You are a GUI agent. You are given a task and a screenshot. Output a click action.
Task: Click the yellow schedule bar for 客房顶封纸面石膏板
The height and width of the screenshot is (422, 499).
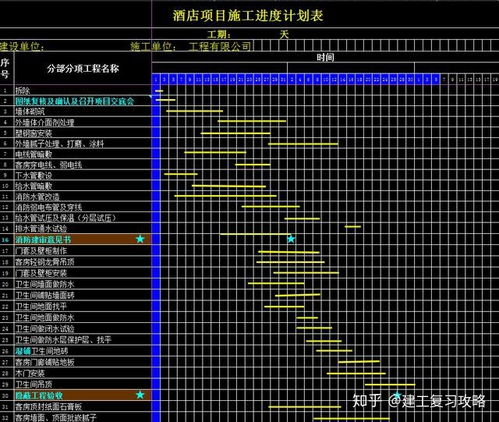(x=305, y=407)
